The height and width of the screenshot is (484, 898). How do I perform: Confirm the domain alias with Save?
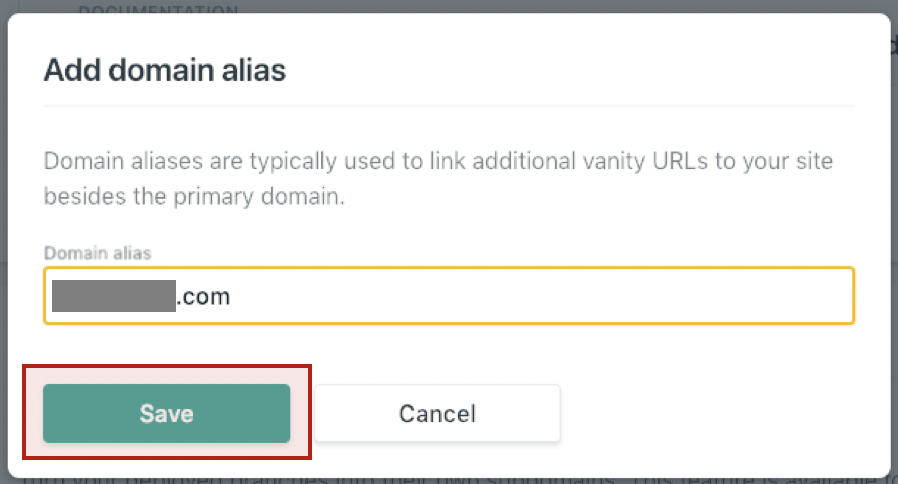click(166, 413)
